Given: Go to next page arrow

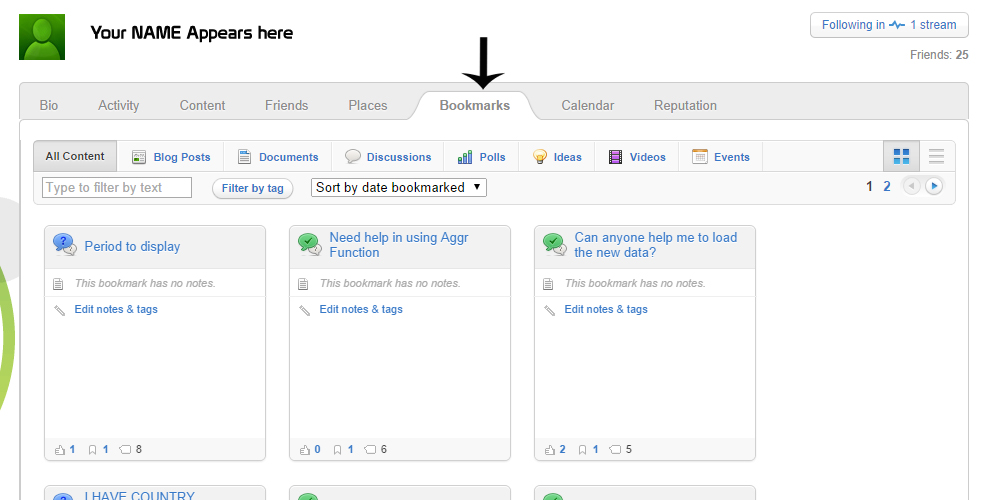Looking at the screenshot, I should click(934, 186).
